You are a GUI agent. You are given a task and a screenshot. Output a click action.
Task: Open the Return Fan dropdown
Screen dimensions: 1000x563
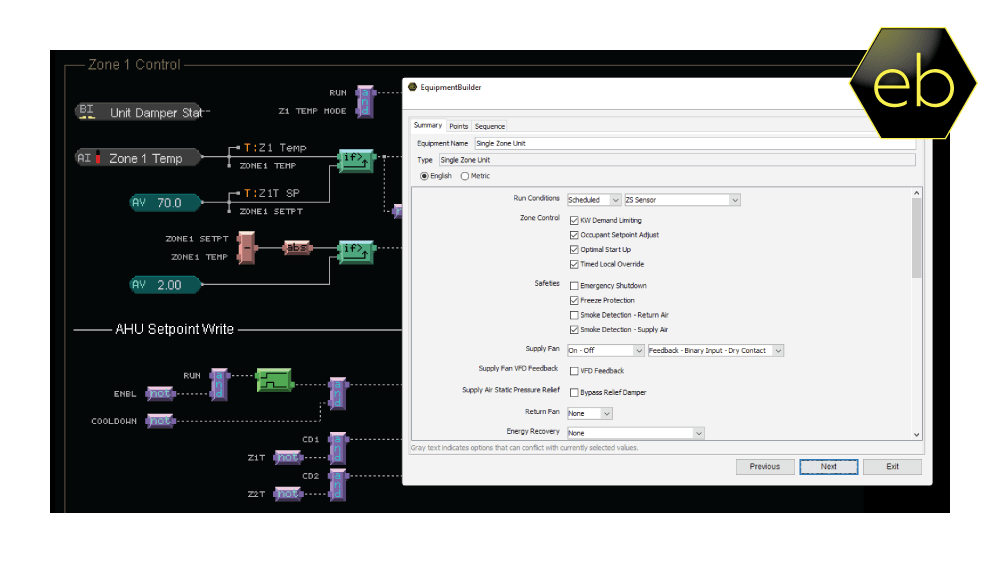(590, 414)
